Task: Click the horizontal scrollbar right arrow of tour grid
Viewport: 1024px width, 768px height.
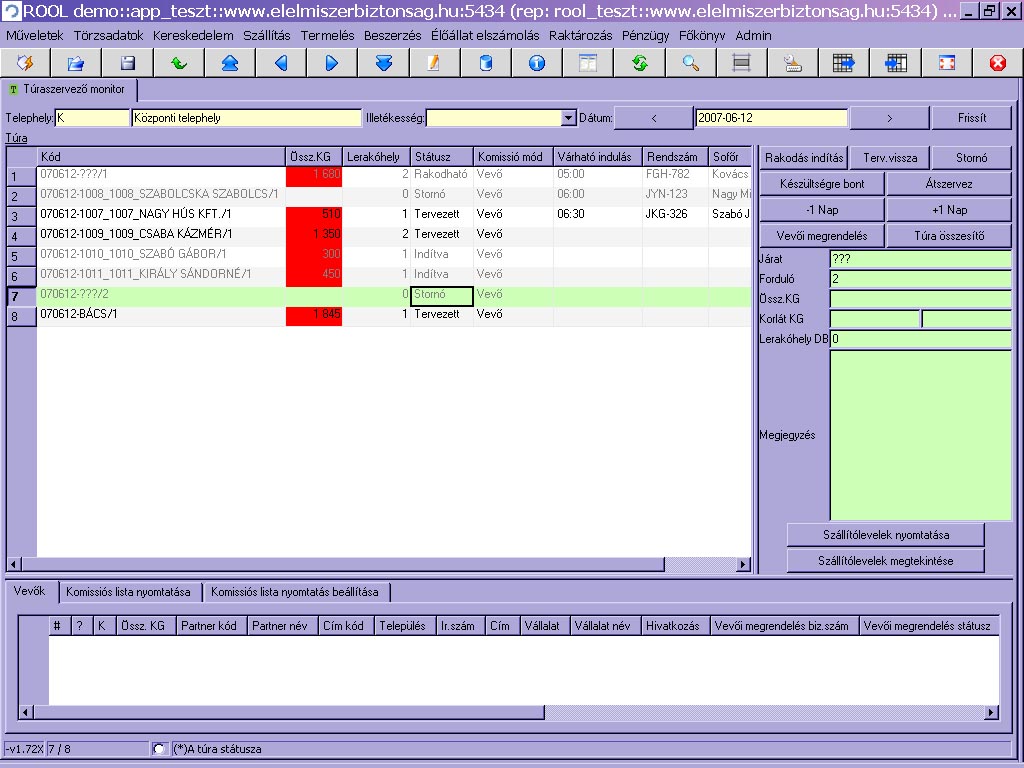Action: [x=743, y=565]
